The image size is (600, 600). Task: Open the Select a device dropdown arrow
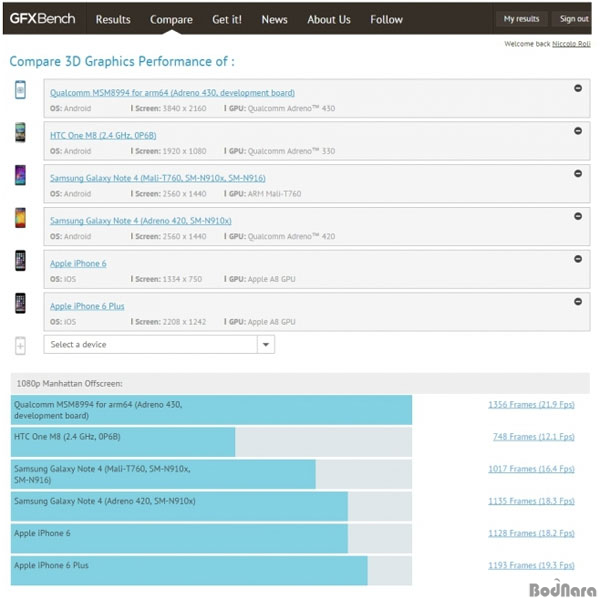[266, 344]
